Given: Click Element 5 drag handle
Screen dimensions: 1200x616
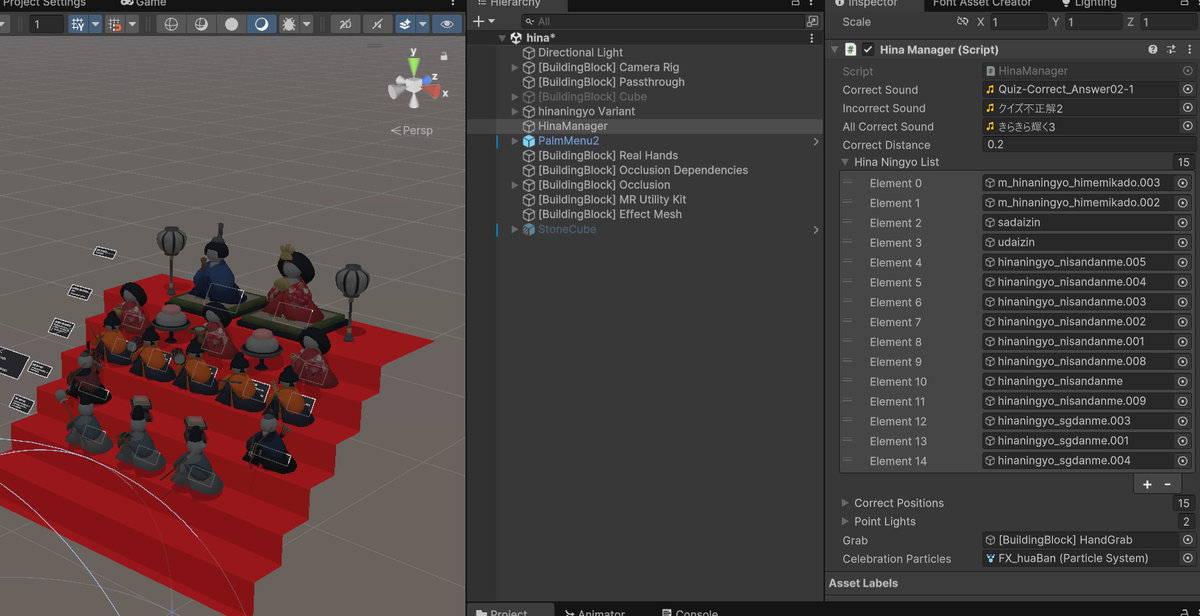Looking at the screenshot, I should coord(849,282).
